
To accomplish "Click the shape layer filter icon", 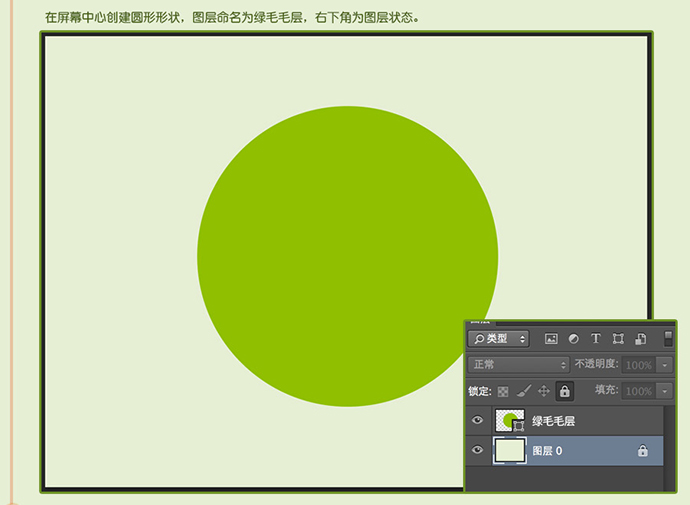I will click(618, 339).
